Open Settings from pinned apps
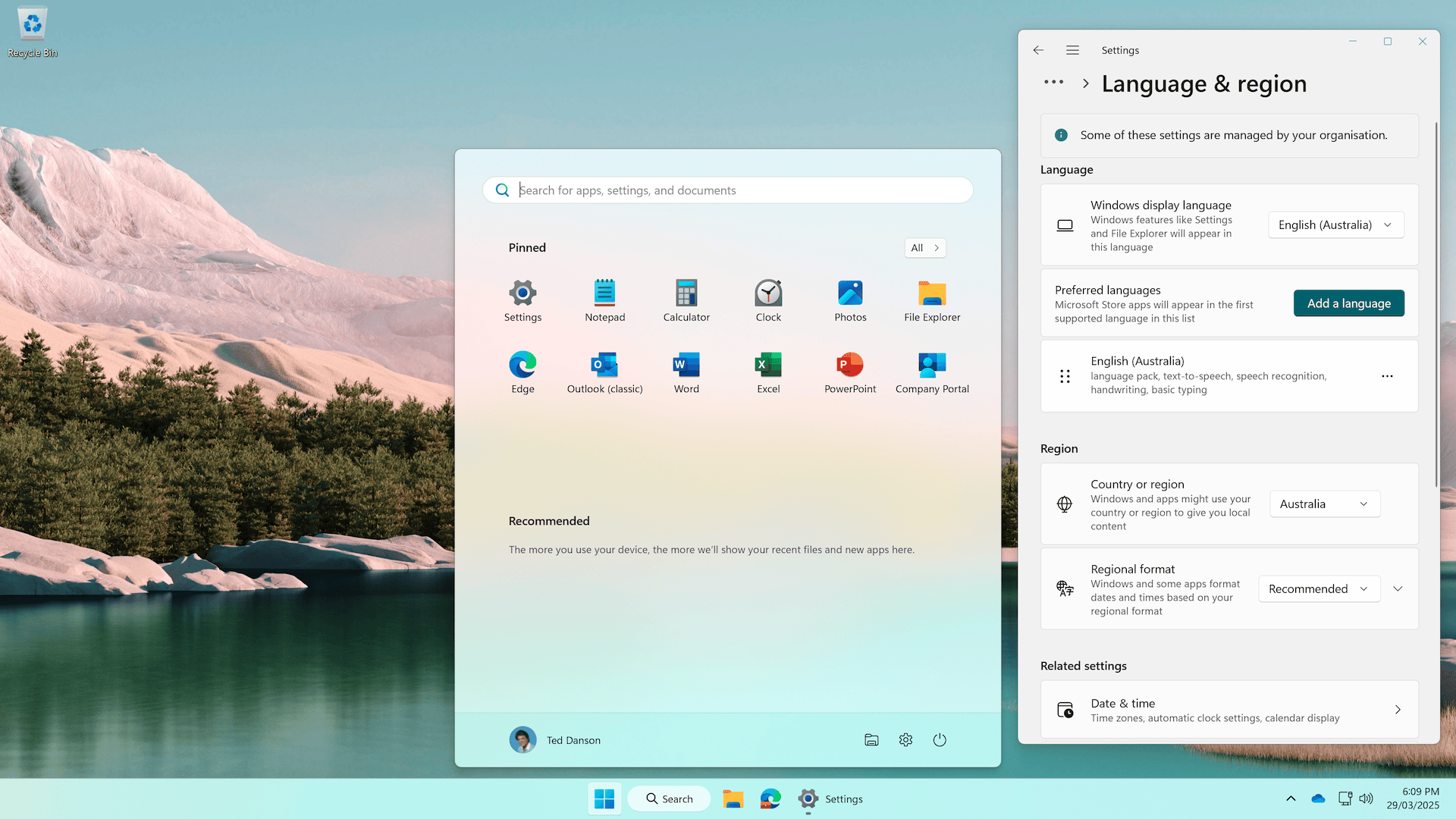 click(522, 301)
